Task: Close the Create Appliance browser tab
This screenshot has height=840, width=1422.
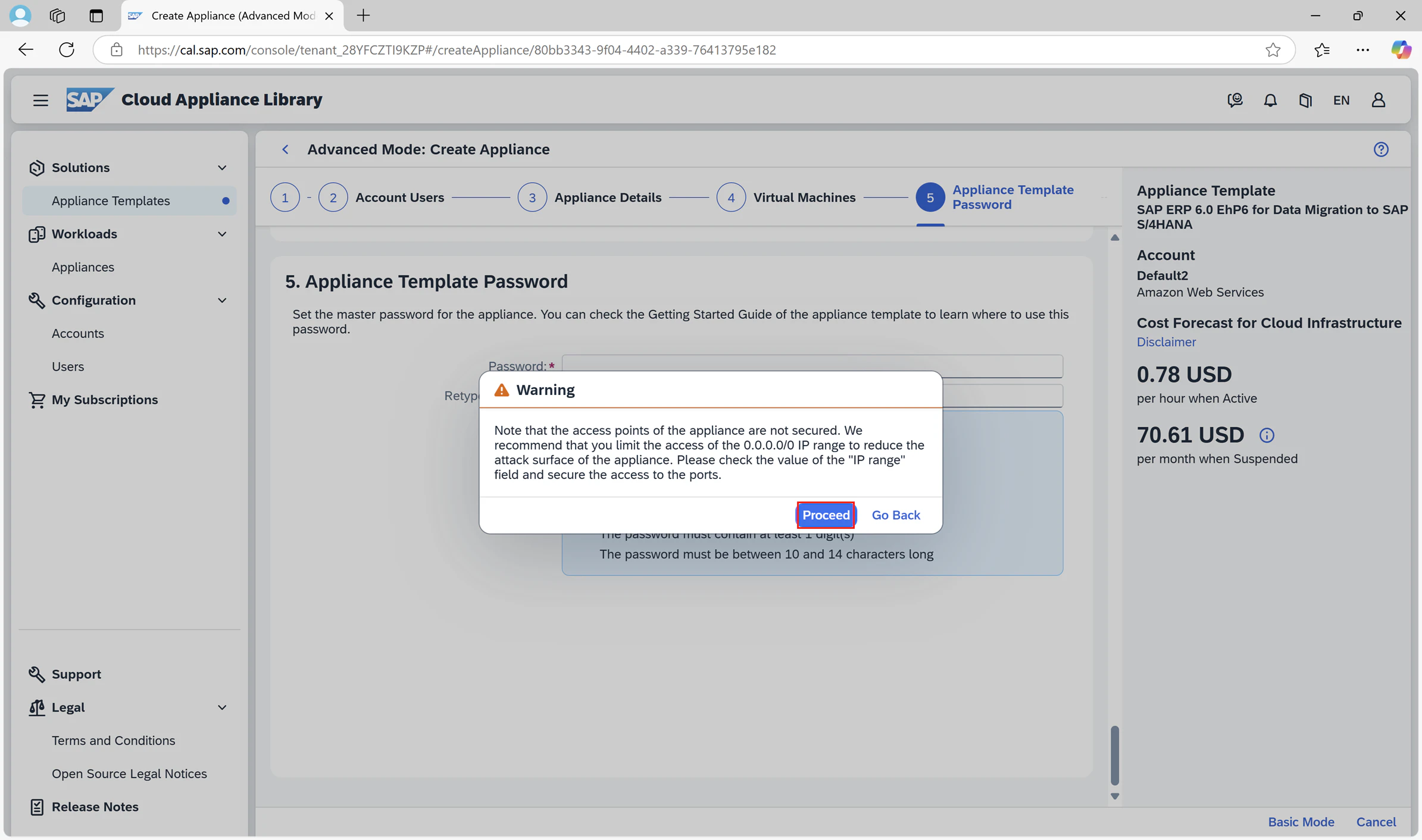Action: point(329,16)
